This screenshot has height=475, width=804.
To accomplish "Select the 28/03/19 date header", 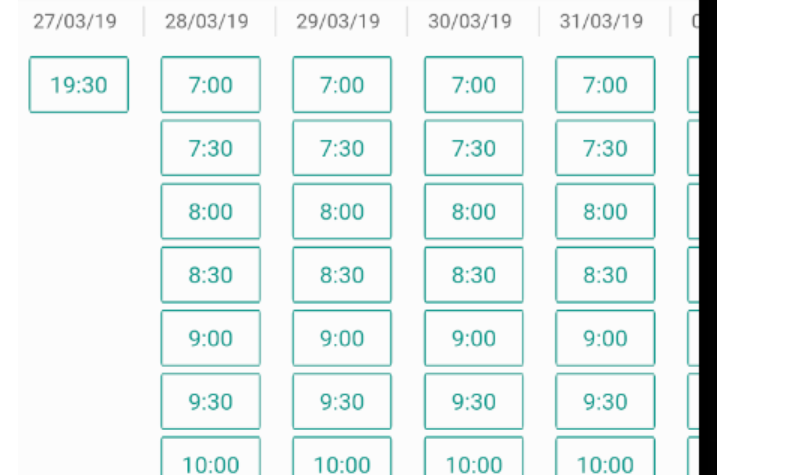I will 207,21.
